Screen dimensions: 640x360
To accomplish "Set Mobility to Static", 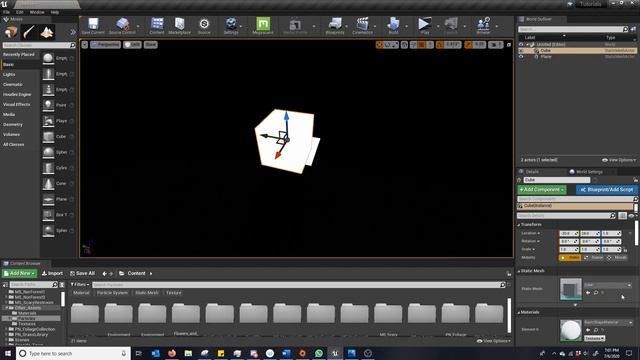I will click(570, 258).
